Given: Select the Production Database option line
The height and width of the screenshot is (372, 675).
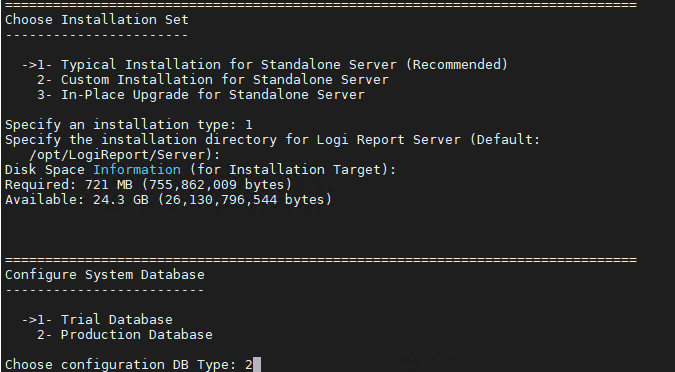Looking at the screenshot, I should (125, 335).
